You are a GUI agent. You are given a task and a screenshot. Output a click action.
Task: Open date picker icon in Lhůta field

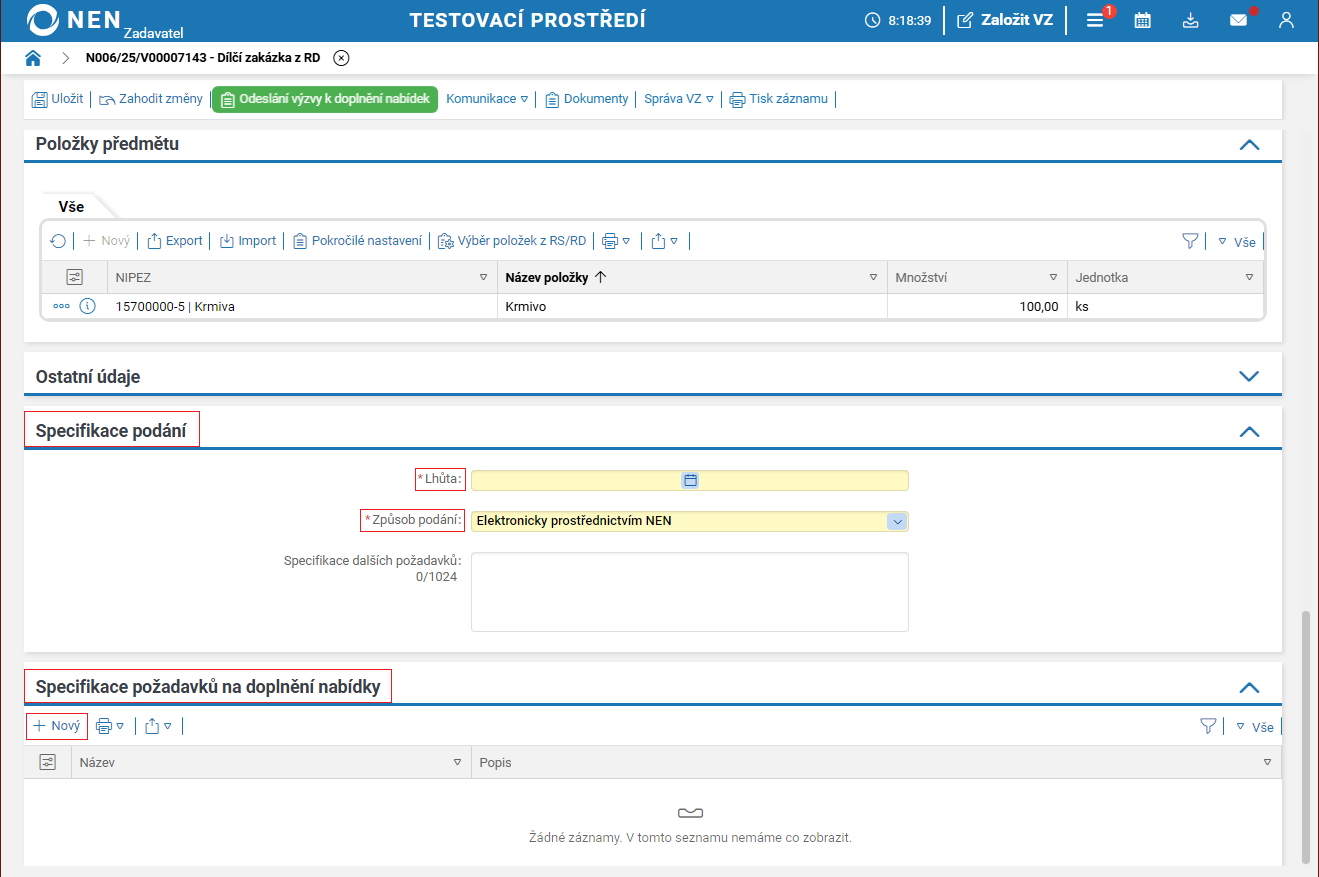coord(690,480)
